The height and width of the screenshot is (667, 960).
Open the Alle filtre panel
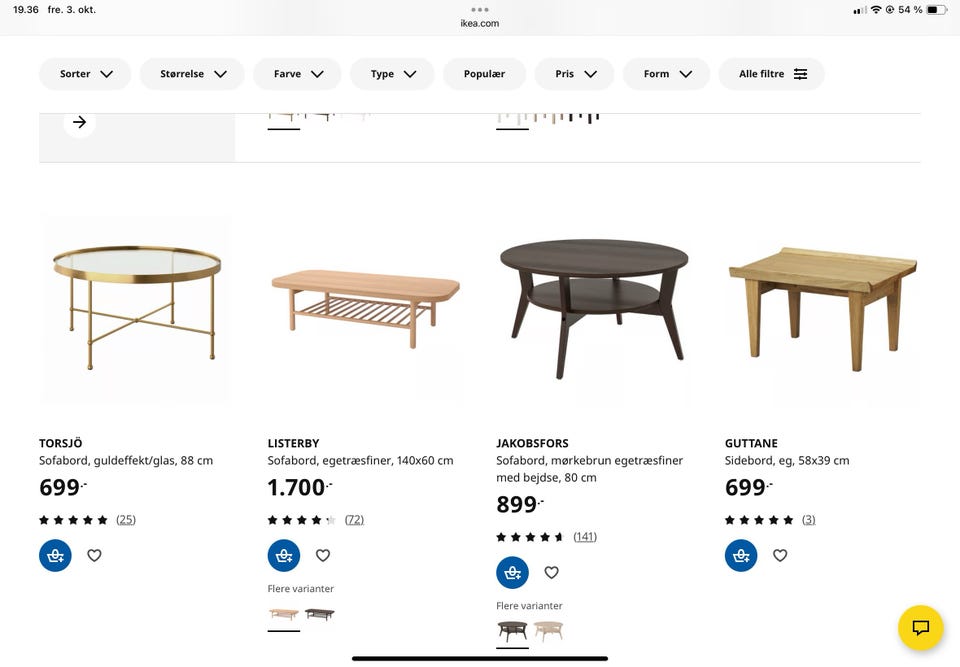(x=771, y=73)
